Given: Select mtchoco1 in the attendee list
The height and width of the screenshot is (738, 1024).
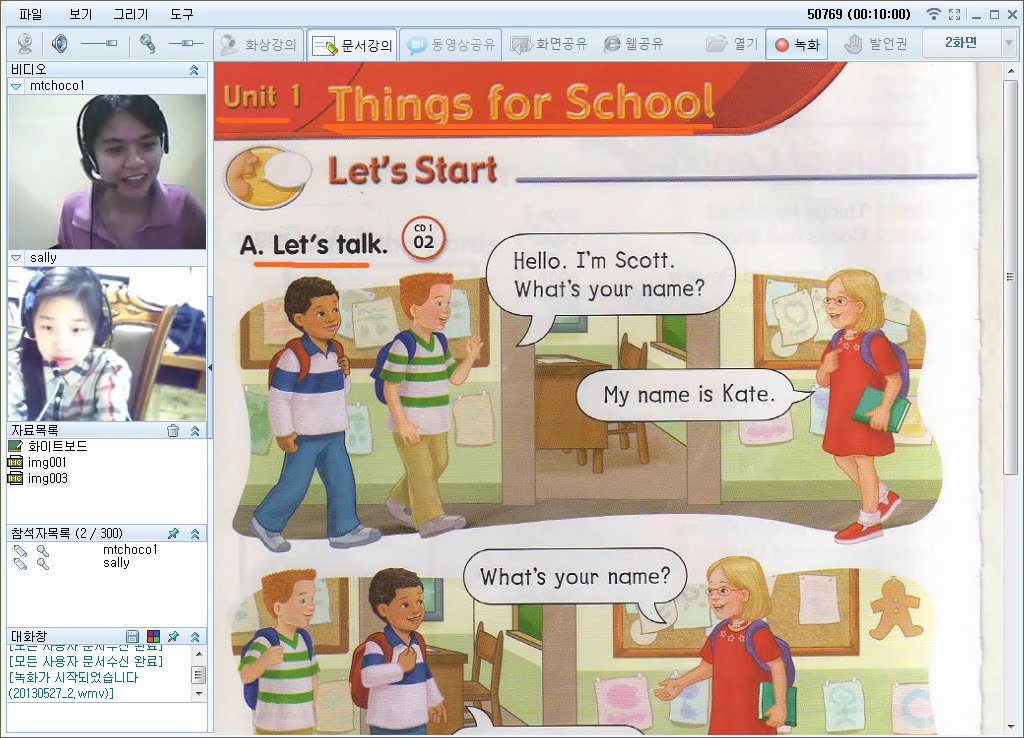Looking at the screenshot, I should tap(130, 549).
